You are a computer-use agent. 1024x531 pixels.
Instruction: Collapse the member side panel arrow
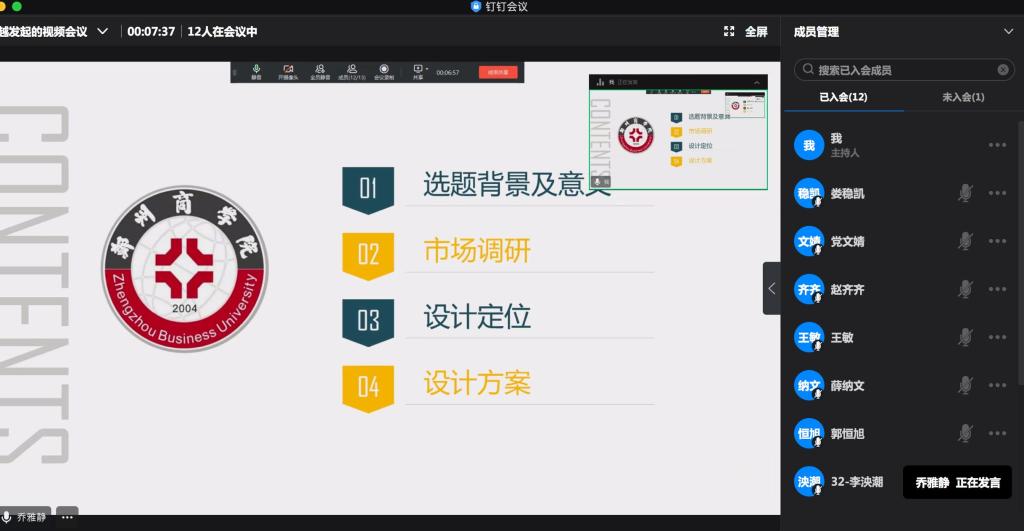coord(771,288)
